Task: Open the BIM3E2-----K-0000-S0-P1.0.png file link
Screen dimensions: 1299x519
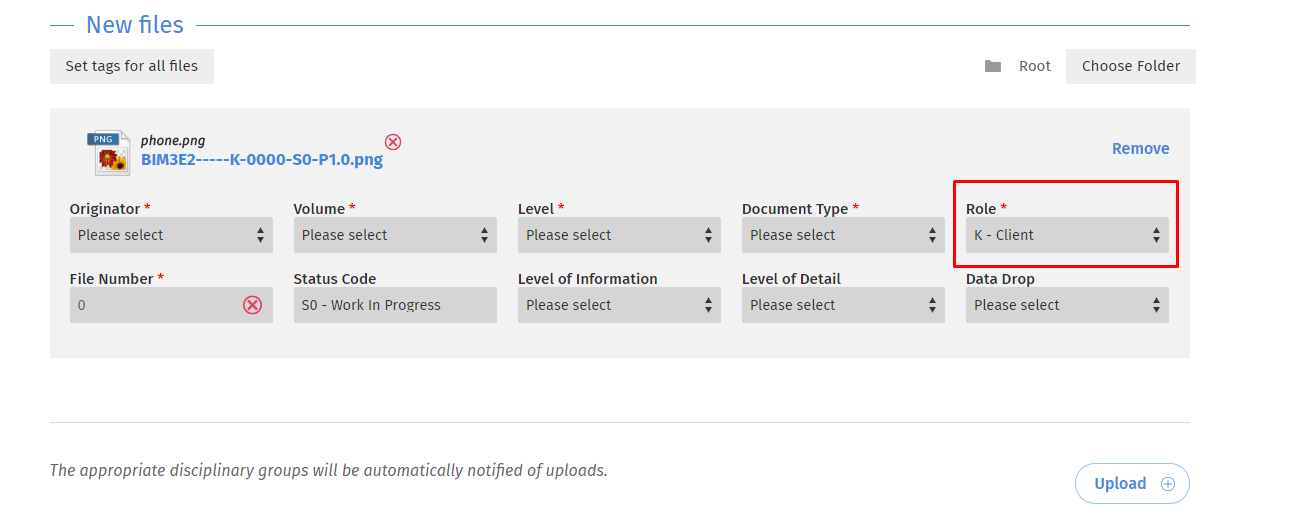Action: (x=262, y=160)
